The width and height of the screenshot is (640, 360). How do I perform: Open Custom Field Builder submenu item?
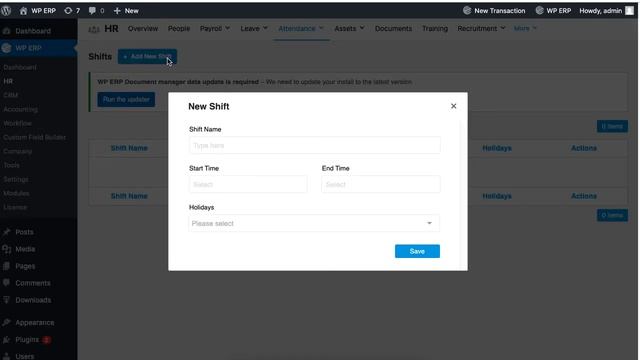point(35,137)
